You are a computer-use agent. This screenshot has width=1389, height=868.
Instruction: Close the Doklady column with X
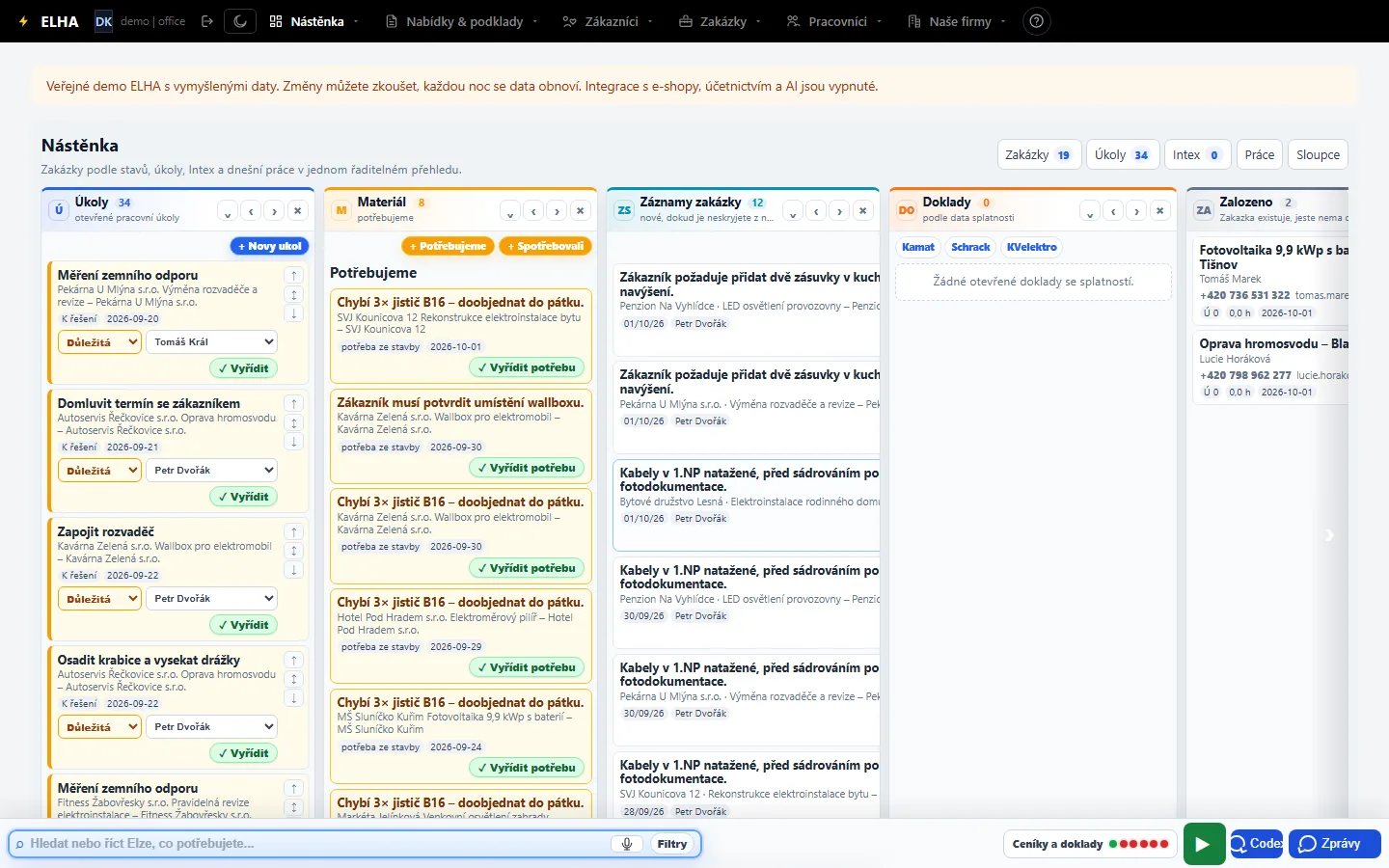point(1160,211)
